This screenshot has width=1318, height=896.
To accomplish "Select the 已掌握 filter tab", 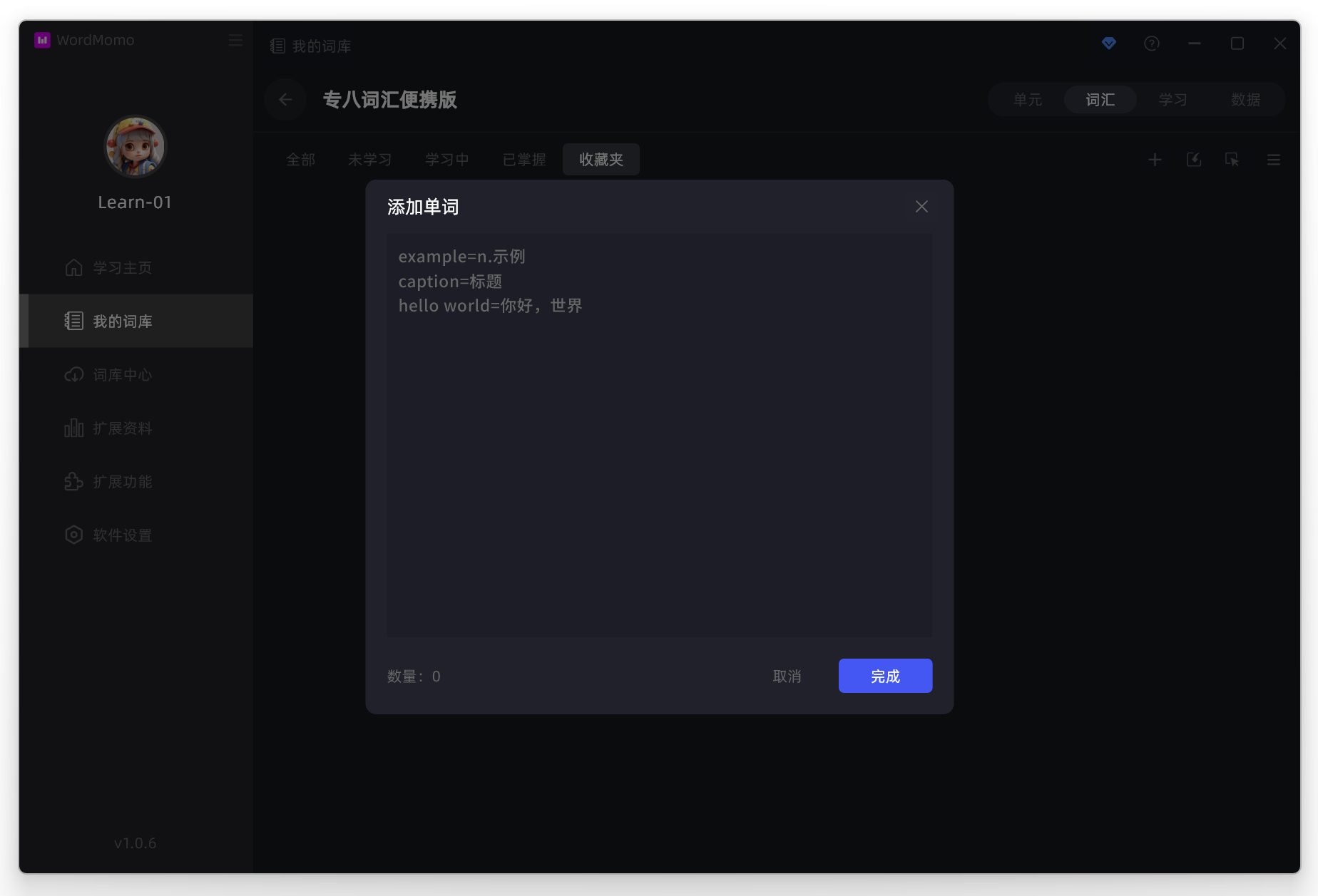I will click(x=524, y=160).
